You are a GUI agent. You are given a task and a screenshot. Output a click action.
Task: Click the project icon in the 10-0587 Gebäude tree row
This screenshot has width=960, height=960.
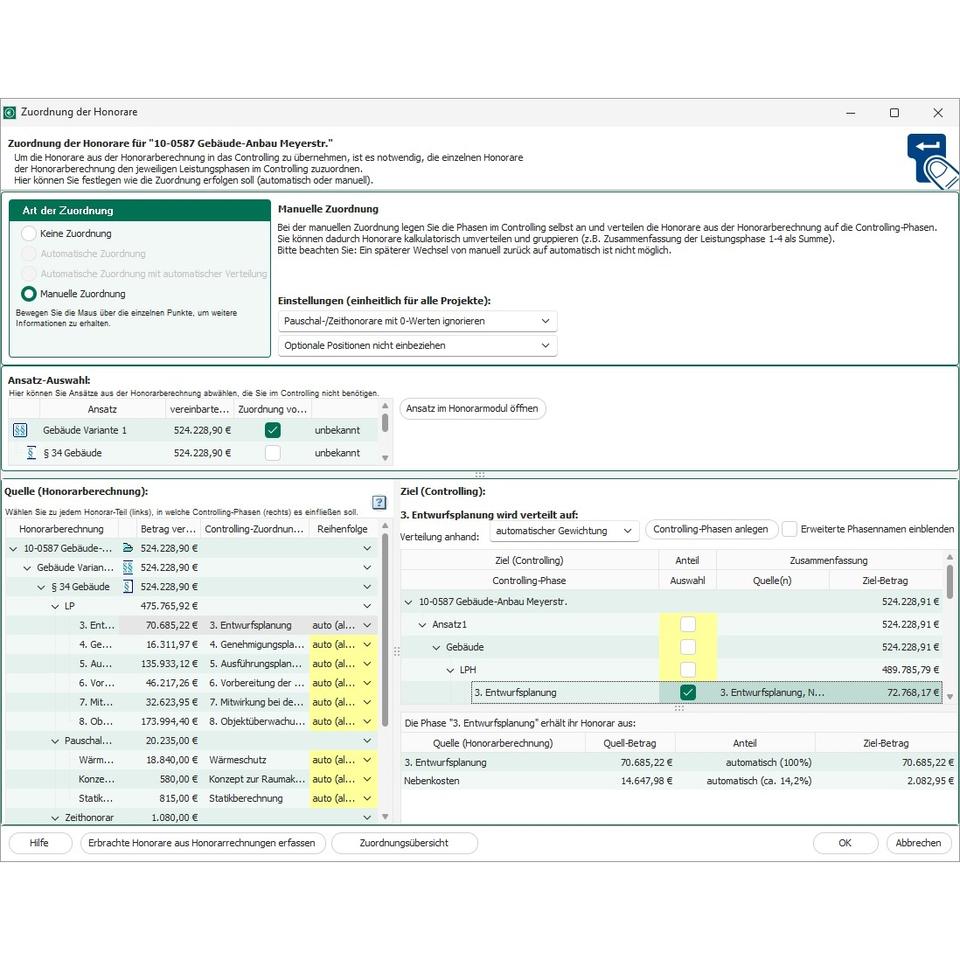pyautogui.click(x=127, y=548)
